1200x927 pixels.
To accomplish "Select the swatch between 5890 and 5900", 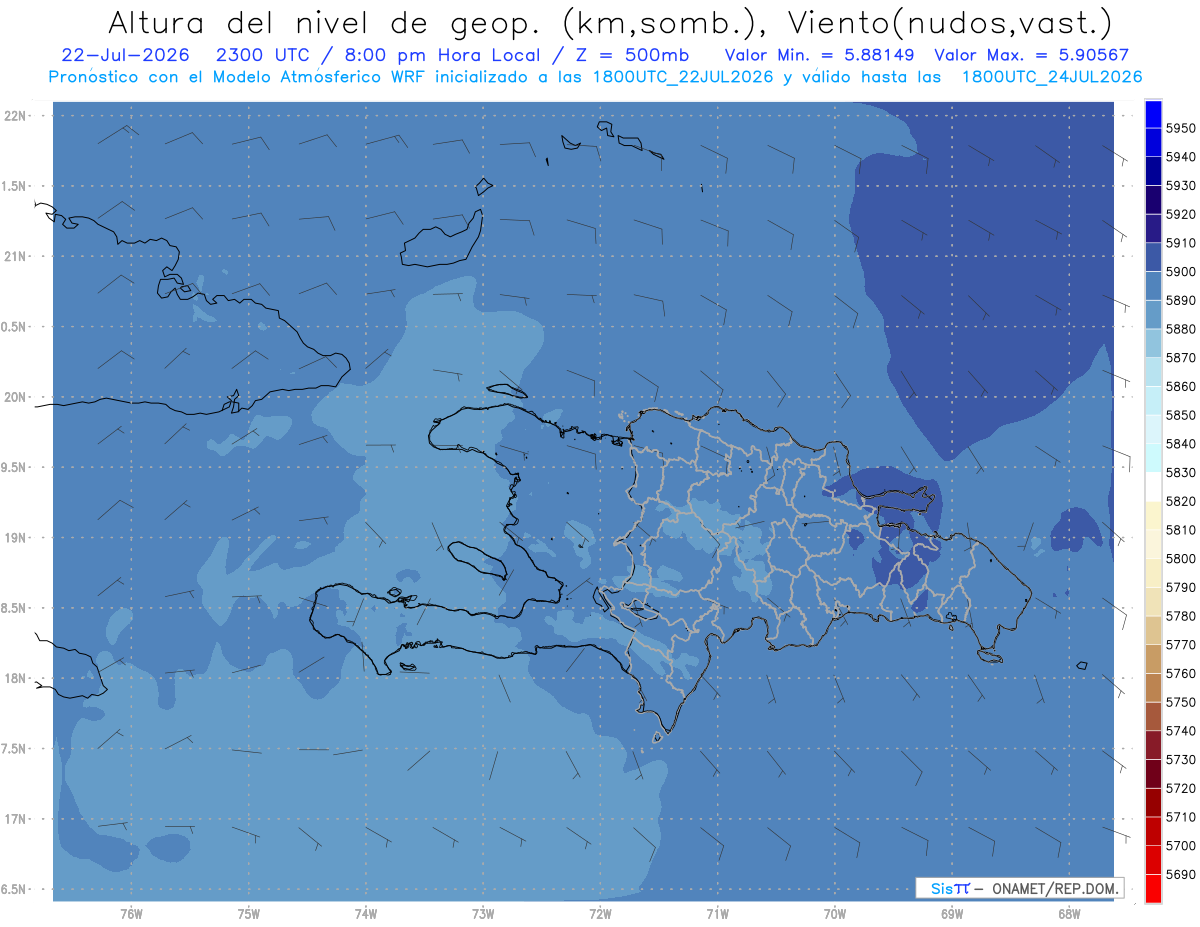I will click(1153, 286).
